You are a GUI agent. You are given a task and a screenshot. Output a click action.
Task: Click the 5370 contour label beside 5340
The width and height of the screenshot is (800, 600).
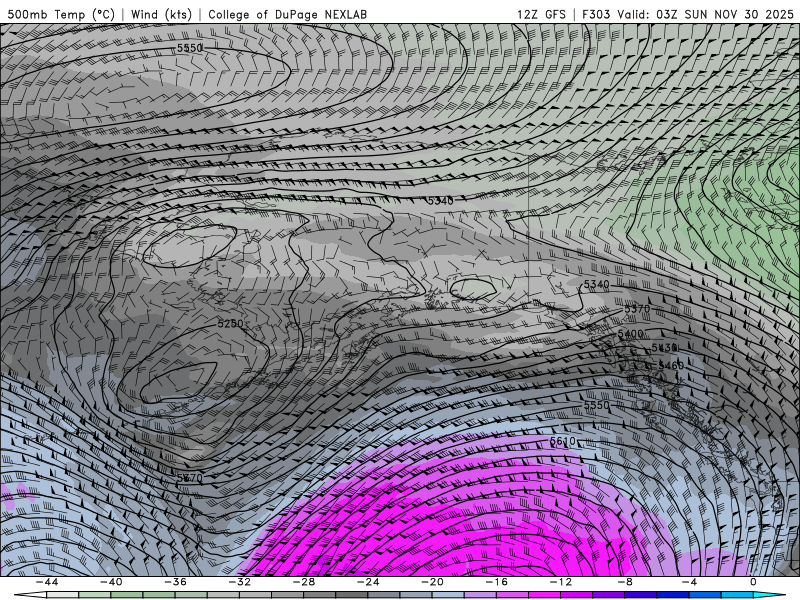coord(637,309)
